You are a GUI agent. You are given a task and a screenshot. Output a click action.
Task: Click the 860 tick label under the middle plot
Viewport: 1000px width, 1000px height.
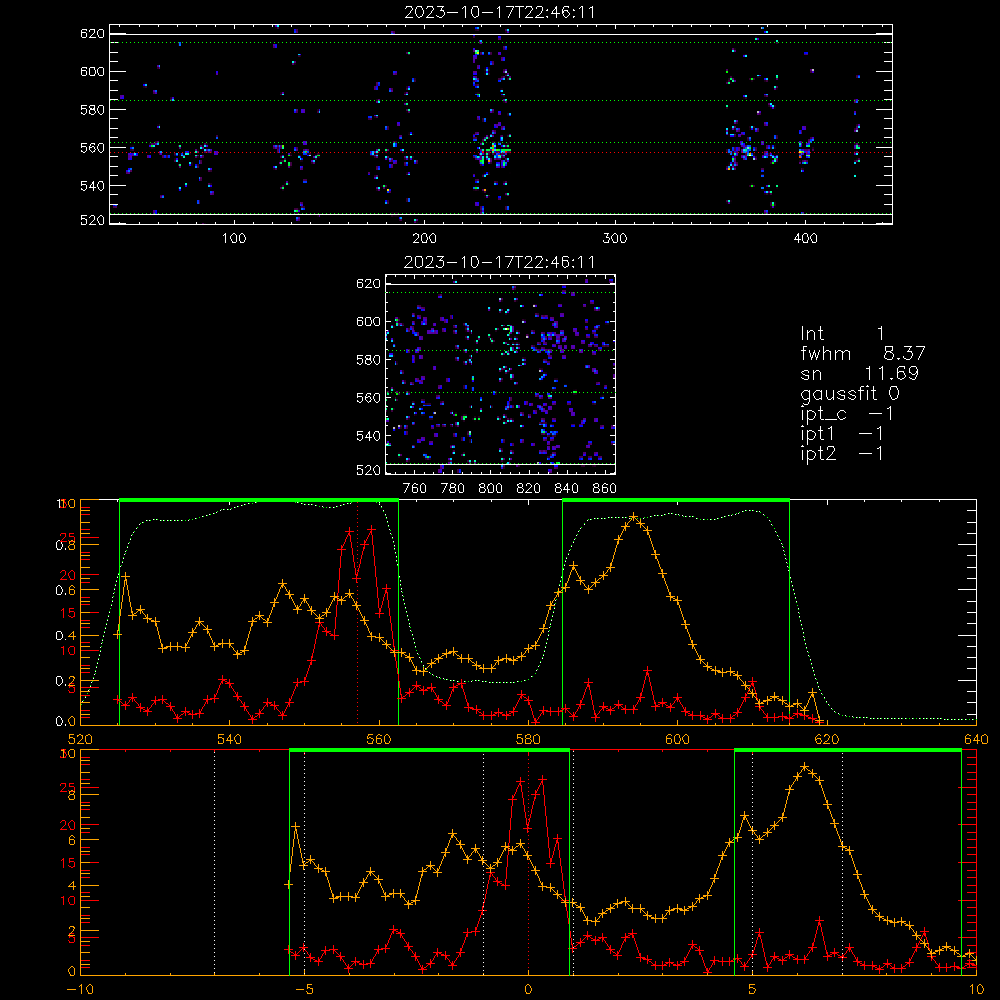pos(605,489)
